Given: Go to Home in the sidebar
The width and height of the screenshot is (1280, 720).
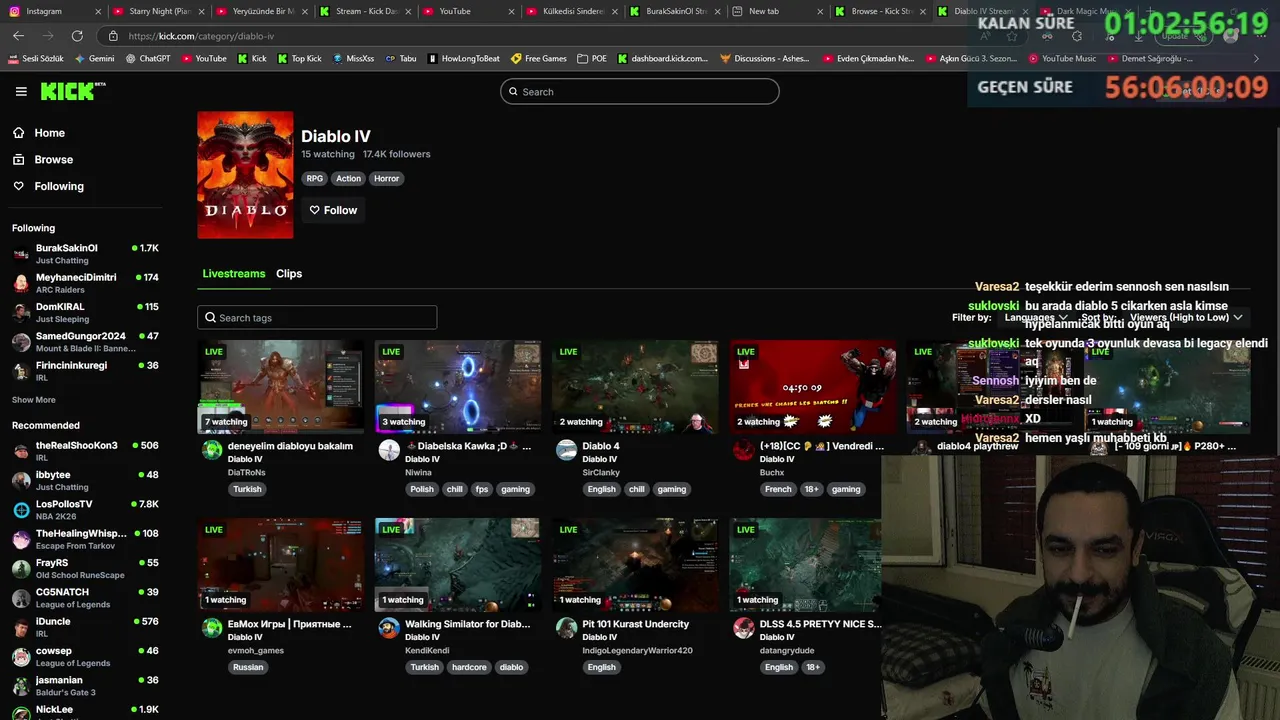Looking at the screenshot, I should [x=49, y=133].
